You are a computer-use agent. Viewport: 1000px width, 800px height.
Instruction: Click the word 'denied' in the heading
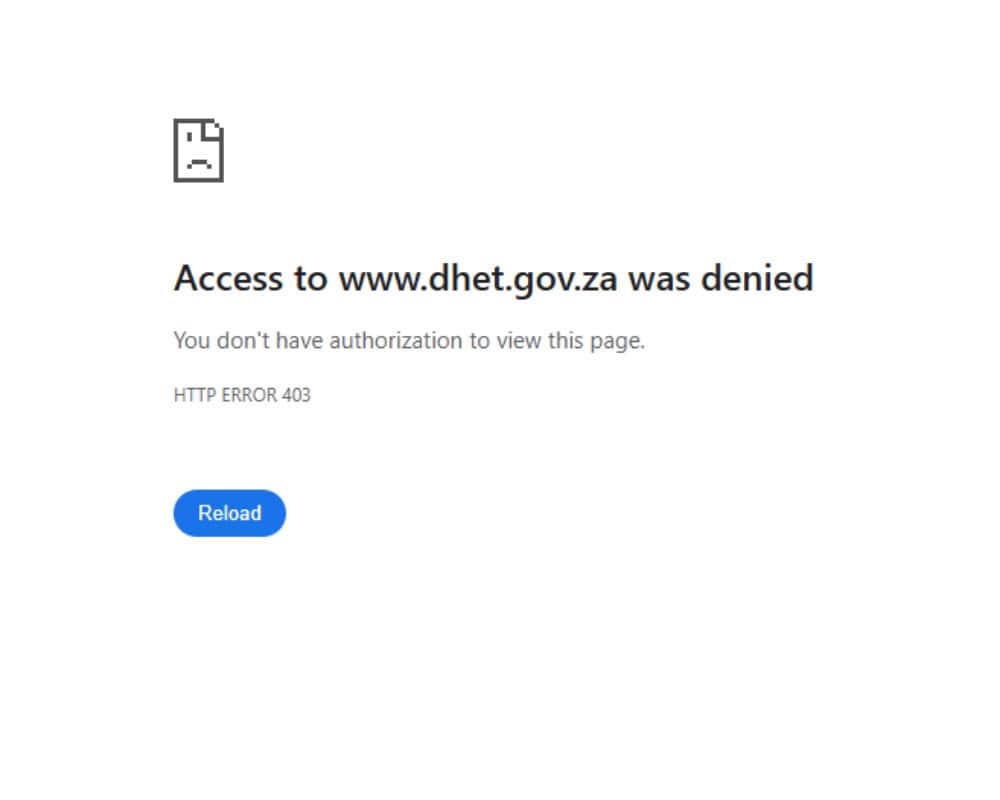coord(757,278)
